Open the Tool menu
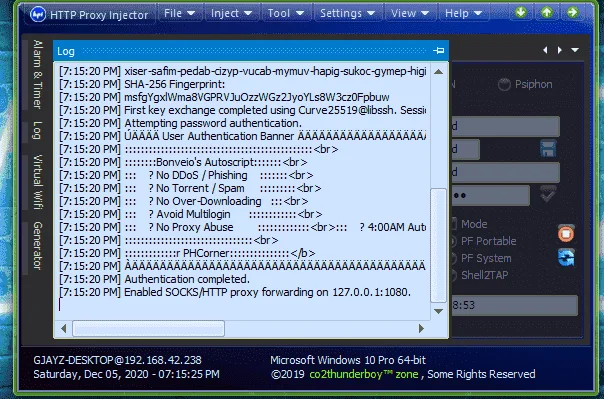This screenshot has height=399, width=604. [x=286, y=13]
